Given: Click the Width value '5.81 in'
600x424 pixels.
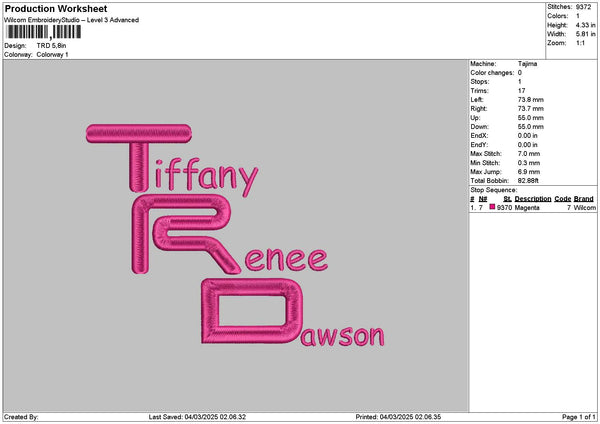Looking at the screenshot, I should [585, 34].
